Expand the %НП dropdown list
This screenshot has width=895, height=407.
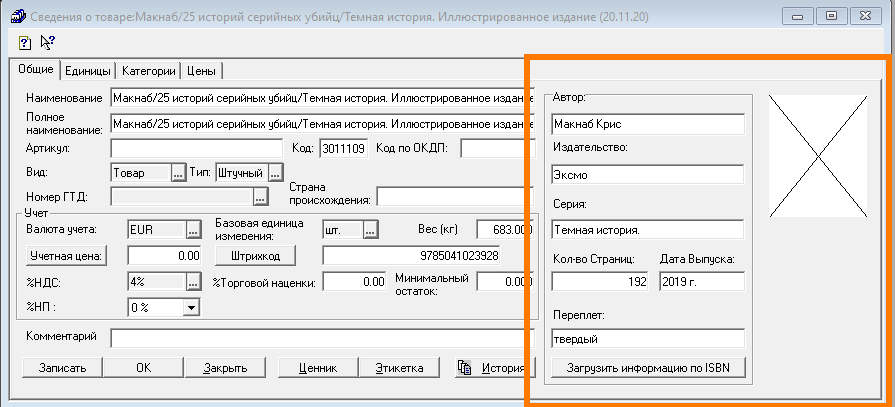pos(191,308)
